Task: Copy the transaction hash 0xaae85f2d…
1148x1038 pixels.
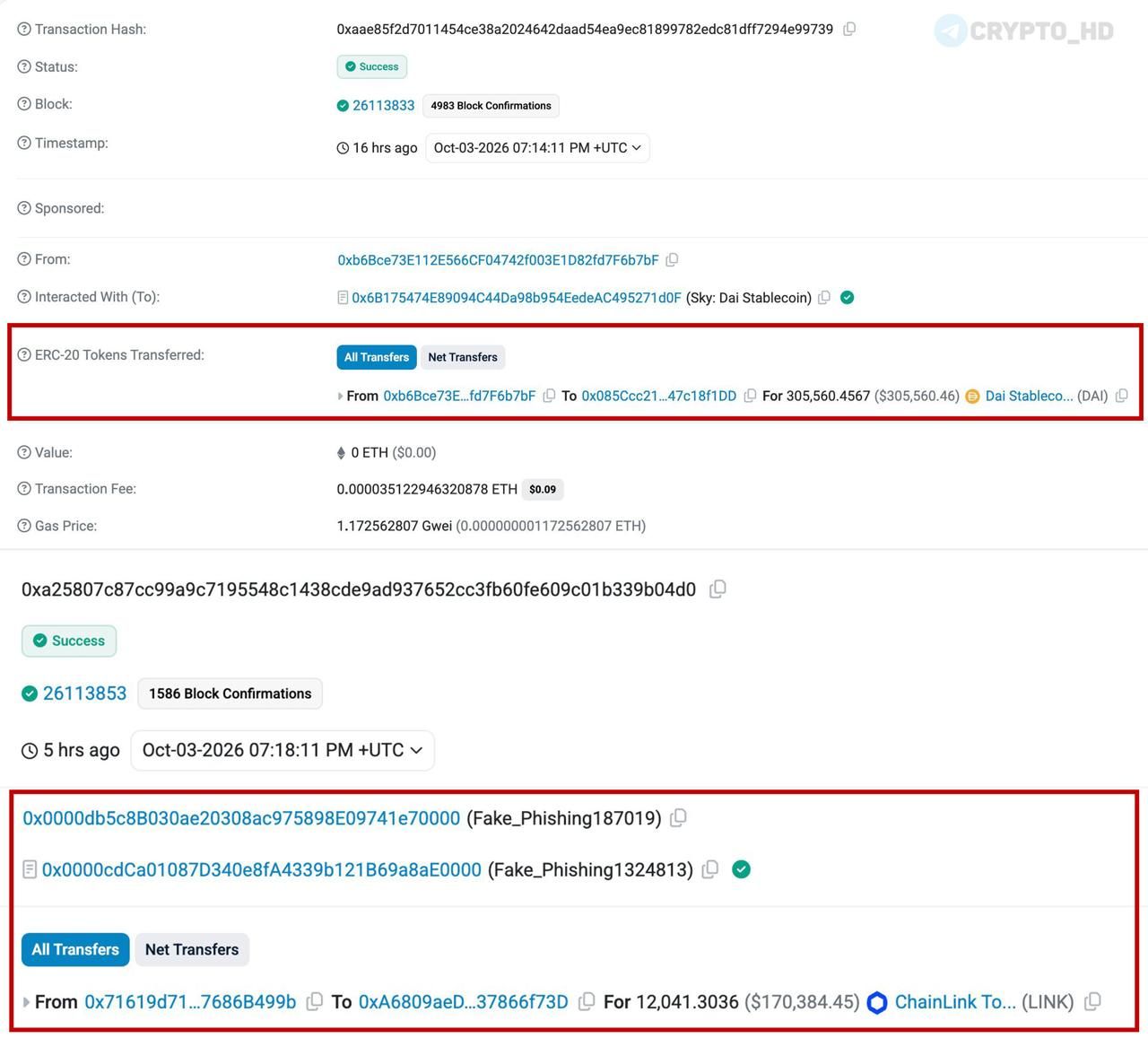Action: 849,29
